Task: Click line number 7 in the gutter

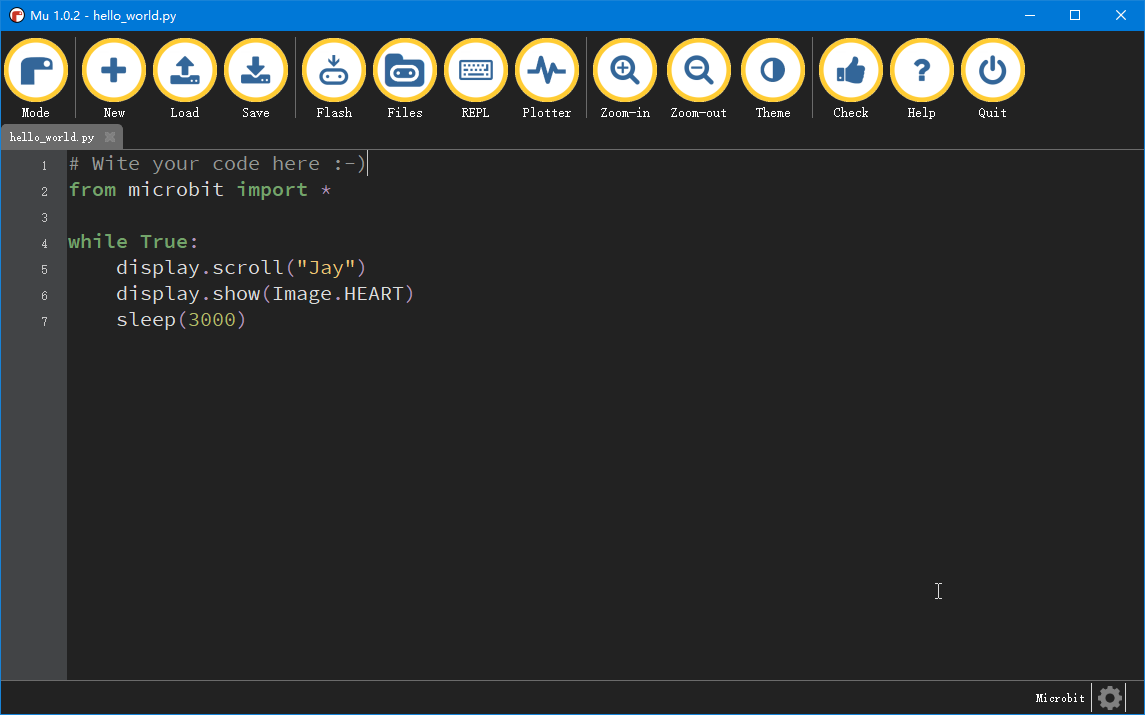Action: [44, 321]
